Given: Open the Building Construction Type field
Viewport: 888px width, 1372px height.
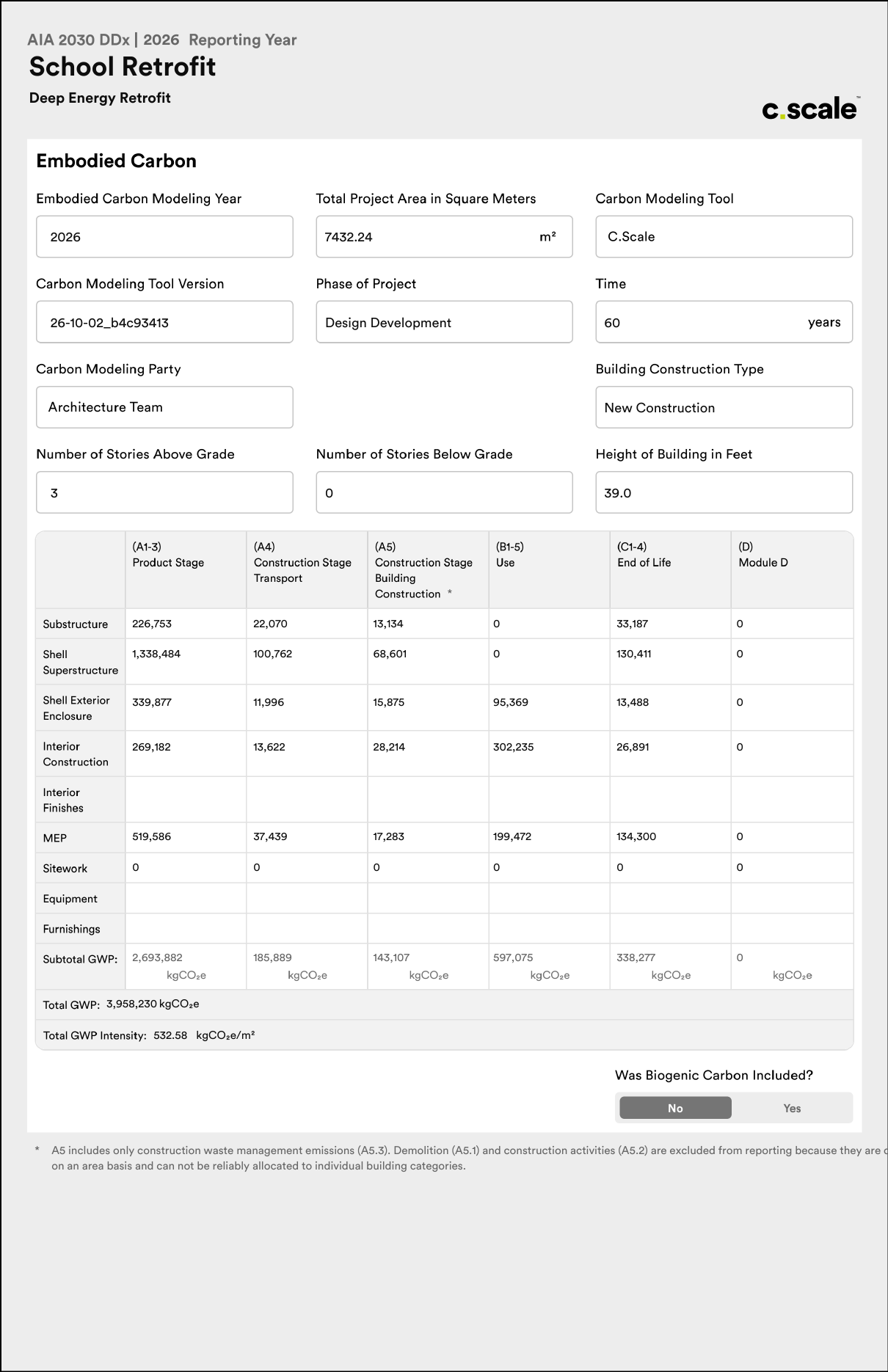Looking at the screenshot, I should pyautogui.click(x=724, y=407).
